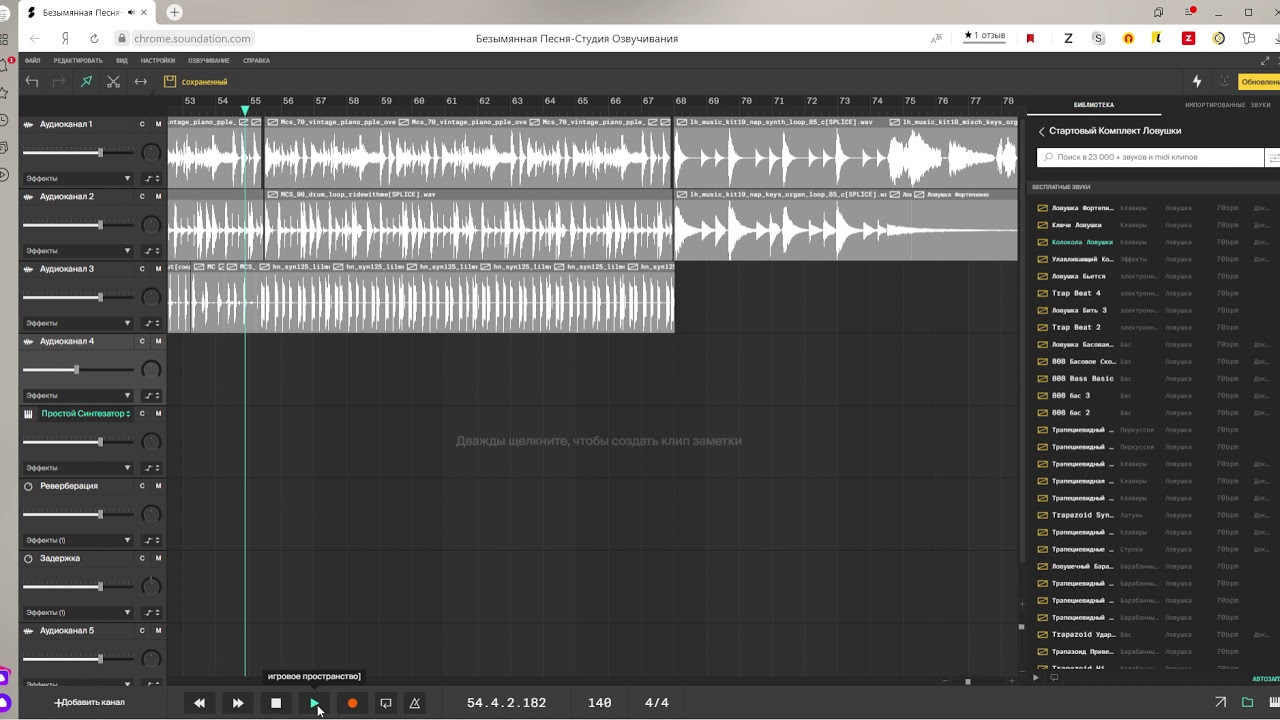
Task: Switch to the Импортированные звуки tab
Action: tap(1227, 105)
